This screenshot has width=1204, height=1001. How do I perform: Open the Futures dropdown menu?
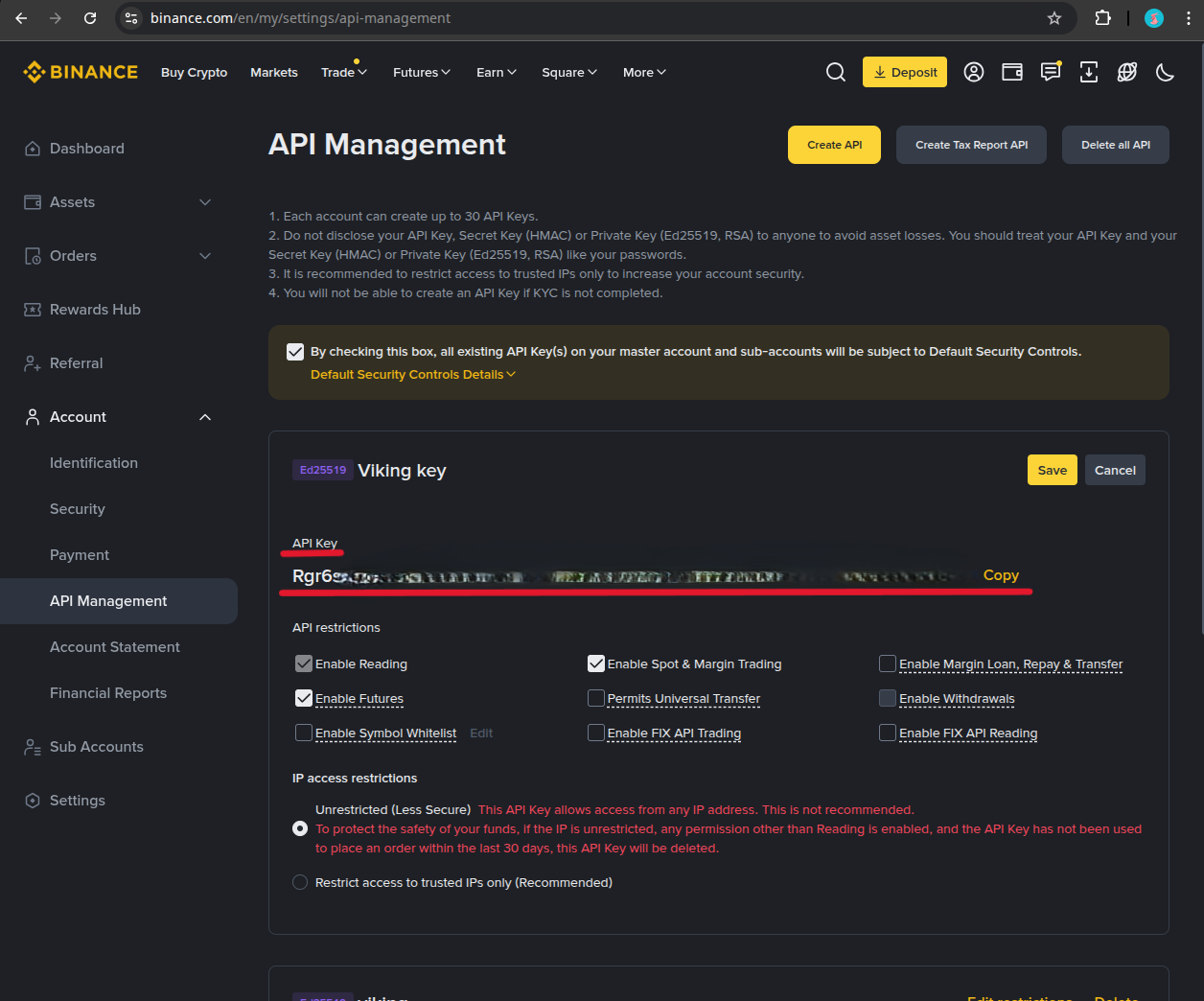(422, 72)
